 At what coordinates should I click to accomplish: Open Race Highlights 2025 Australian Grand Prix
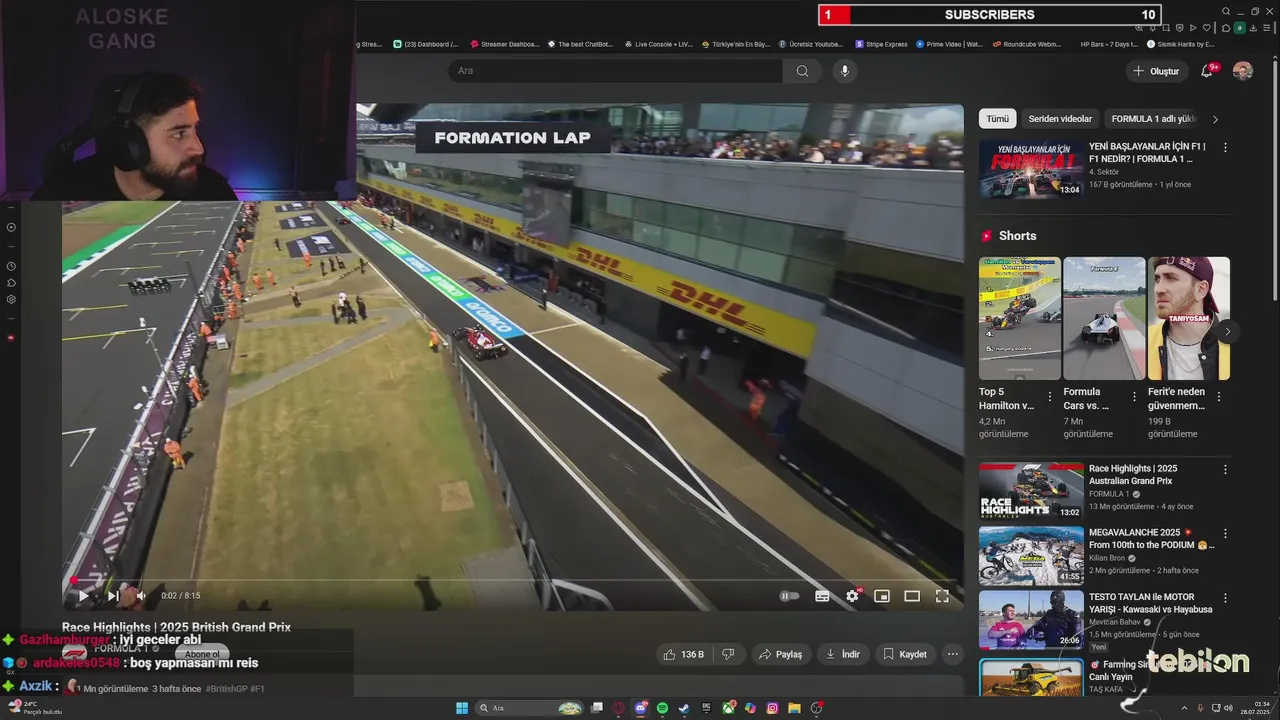[x=1031, y=490]
